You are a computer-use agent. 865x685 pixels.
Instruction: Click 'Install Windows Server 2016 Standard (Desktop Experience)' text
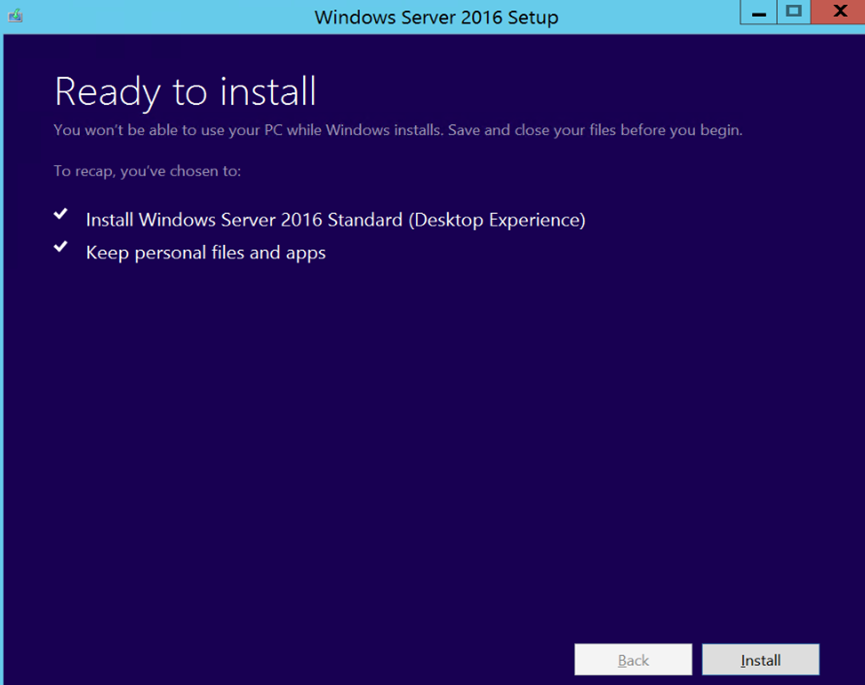pyautogui.click(x=335, y=220)
